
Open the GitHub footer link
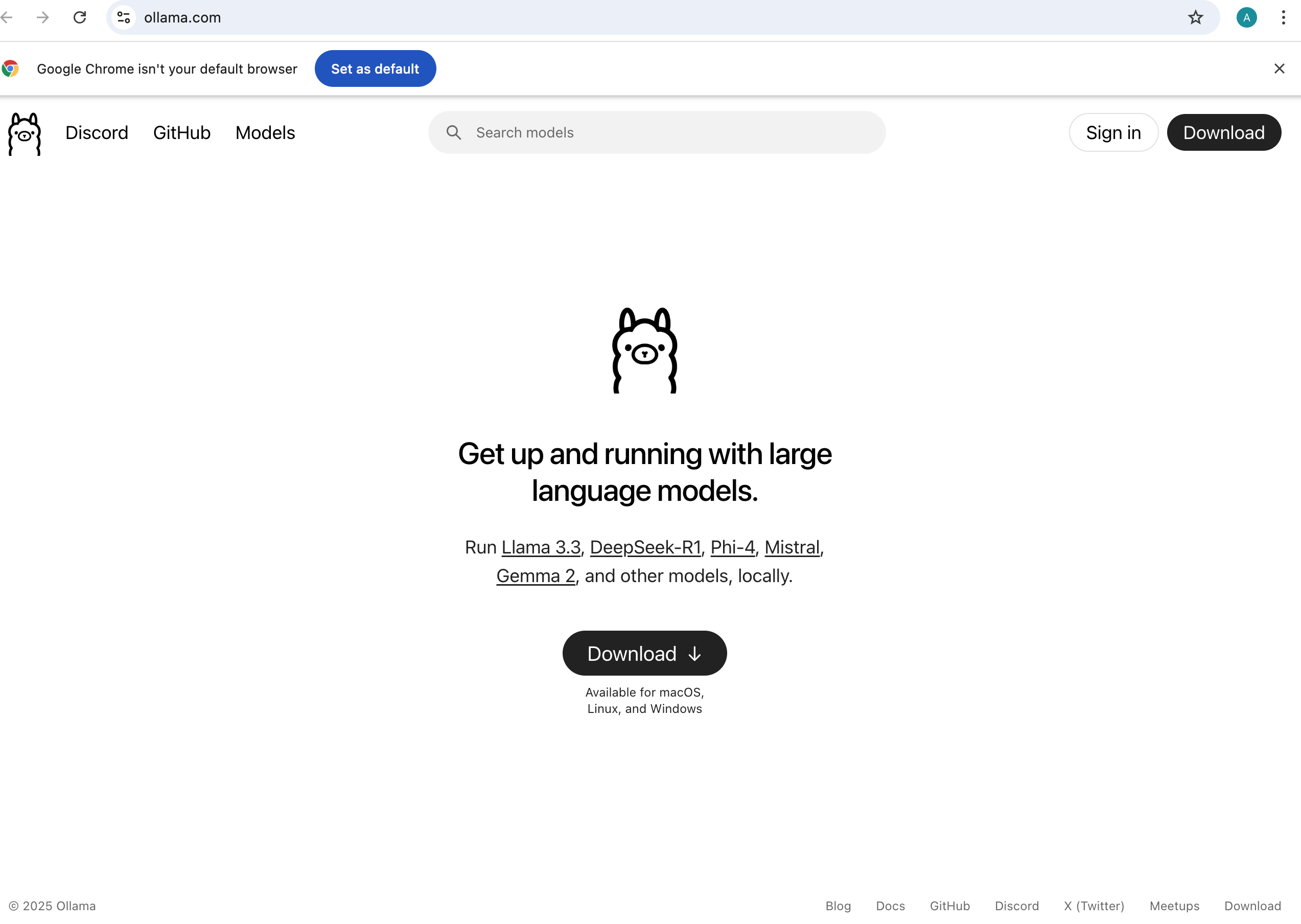pyautogui.click(x=950, y=906)
